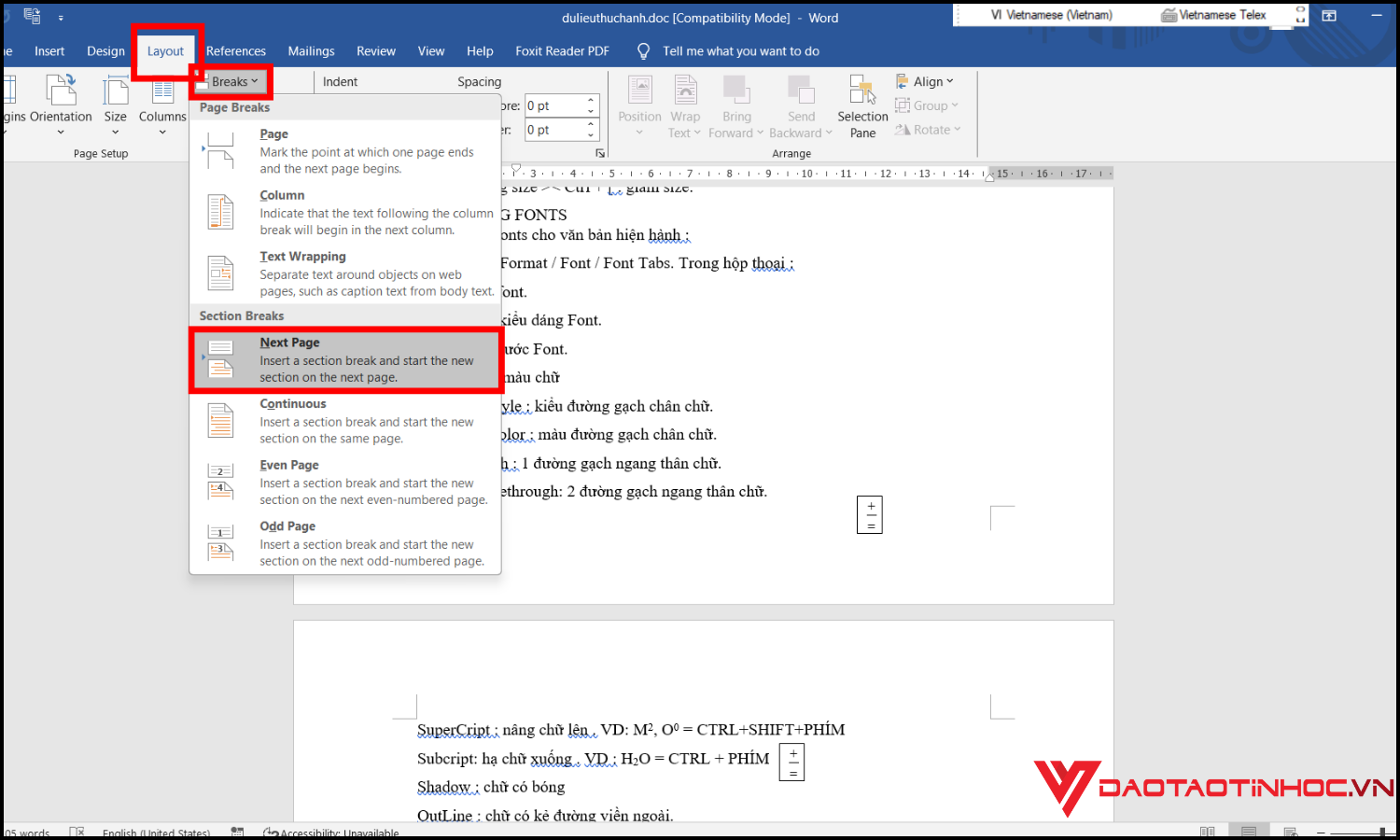Click the proofing errors status bar icon
Image resolution: width=1400 pixels, height=840 pixels.
[77, 833]
